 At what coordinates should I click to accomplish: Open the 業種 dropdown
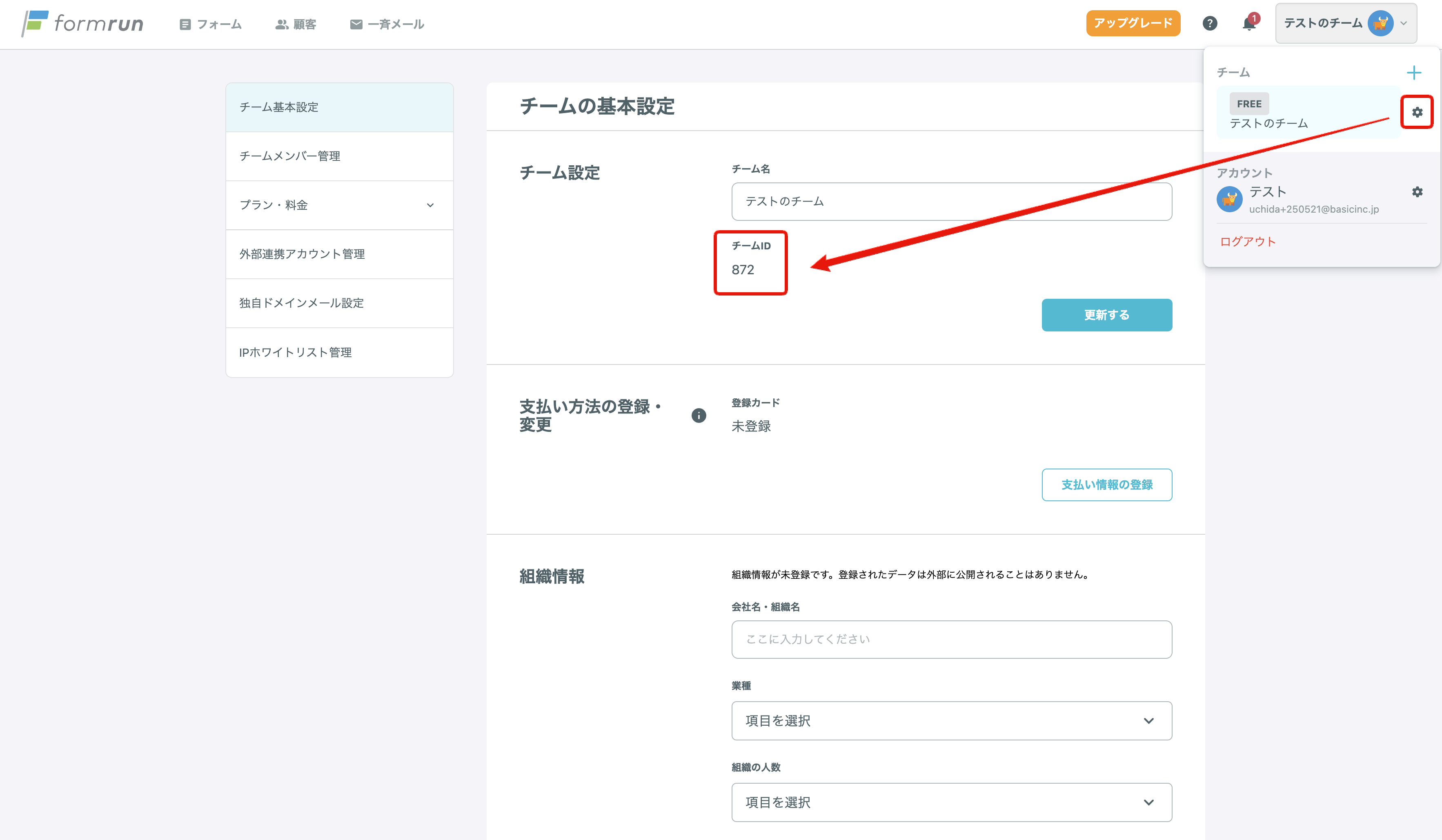click(951, 720)
